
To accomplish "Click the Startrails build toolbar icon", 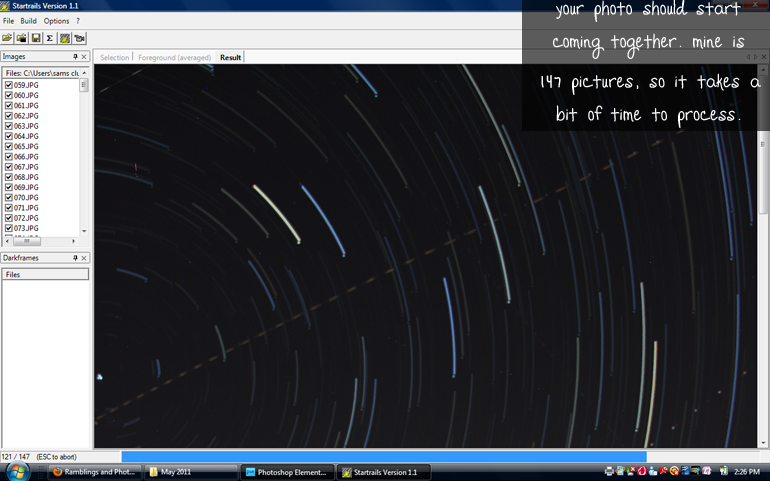I will [64, 38].
